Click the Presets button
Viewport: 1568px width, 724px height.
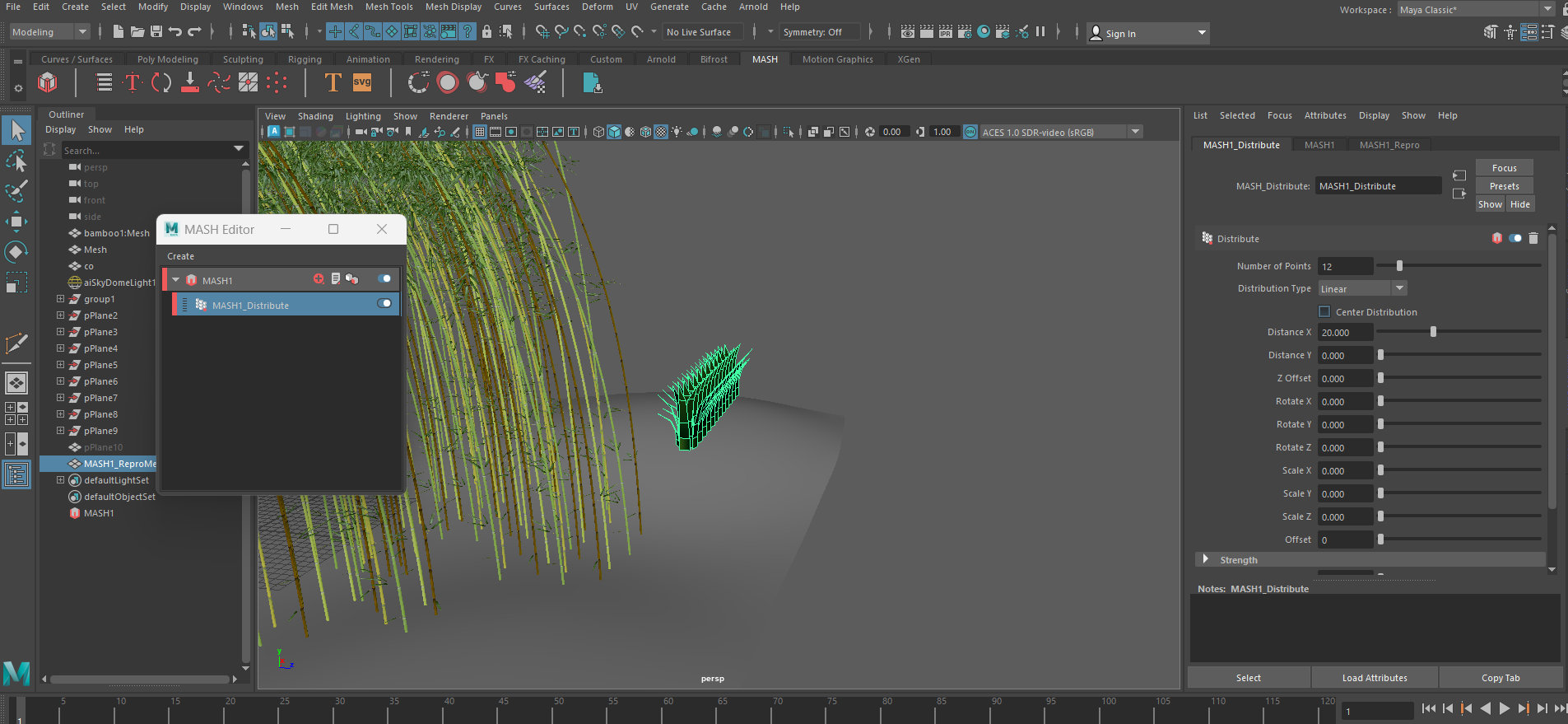(1504, 186)
